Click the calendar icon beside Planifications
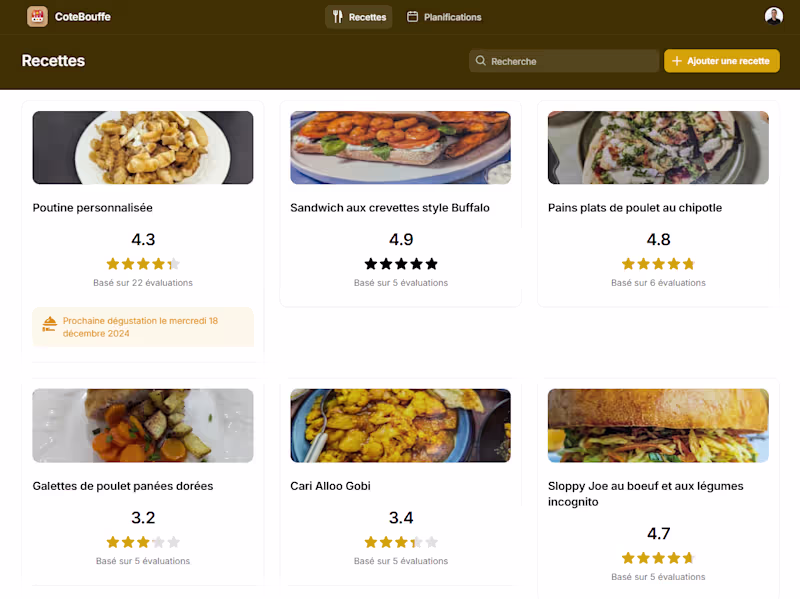This screenshot has height=599, width=800. click(412, 17)
